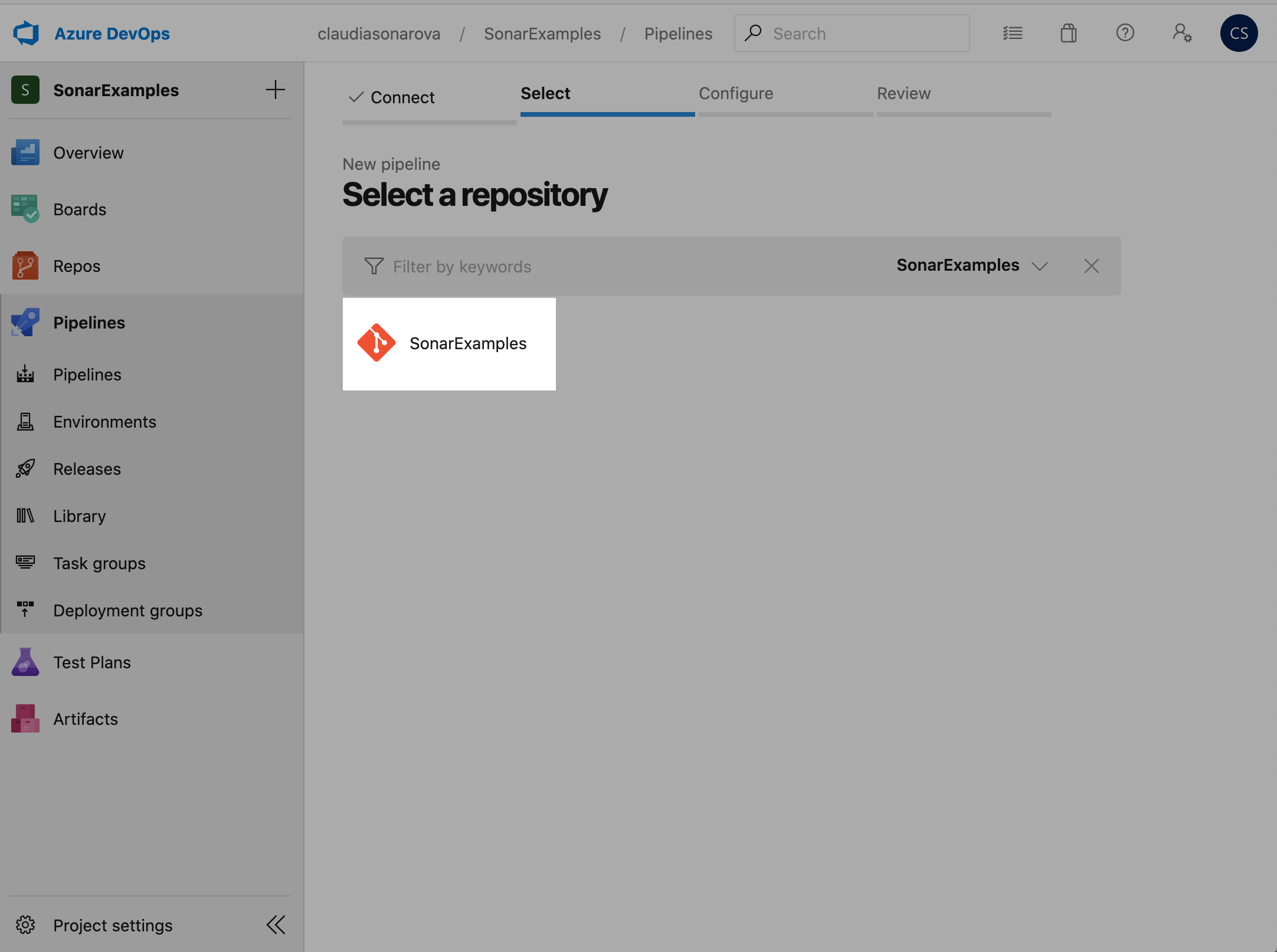Go to SonarExamples project breadcrumb
The image size is (1277, 952).
tap(542, 34)
